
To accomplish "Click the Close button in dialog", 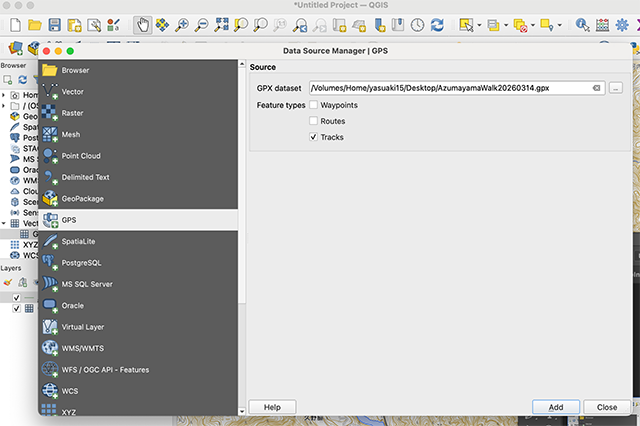I will 607,407.
